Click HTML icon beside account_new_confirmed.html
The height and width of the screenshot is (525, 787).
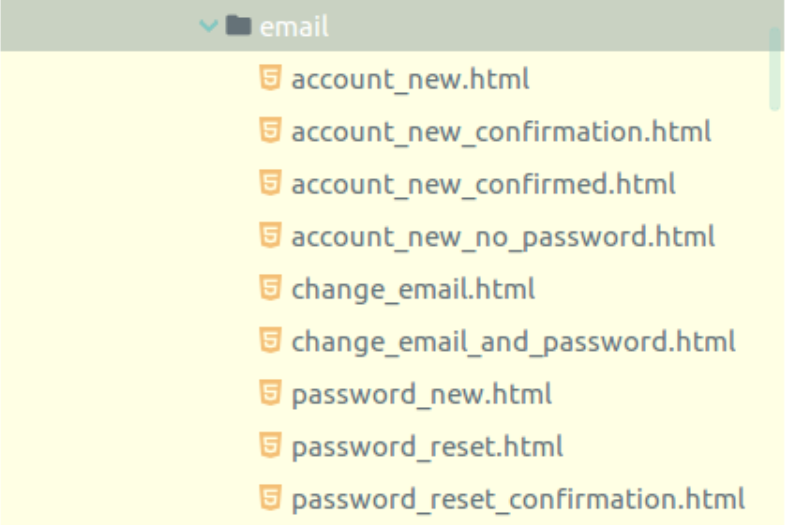271,183
